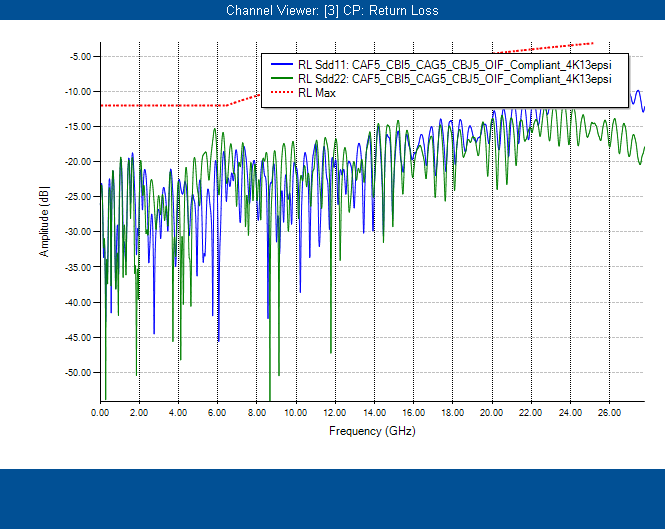Click the 22.00 frequency tick label

(531, 413)
